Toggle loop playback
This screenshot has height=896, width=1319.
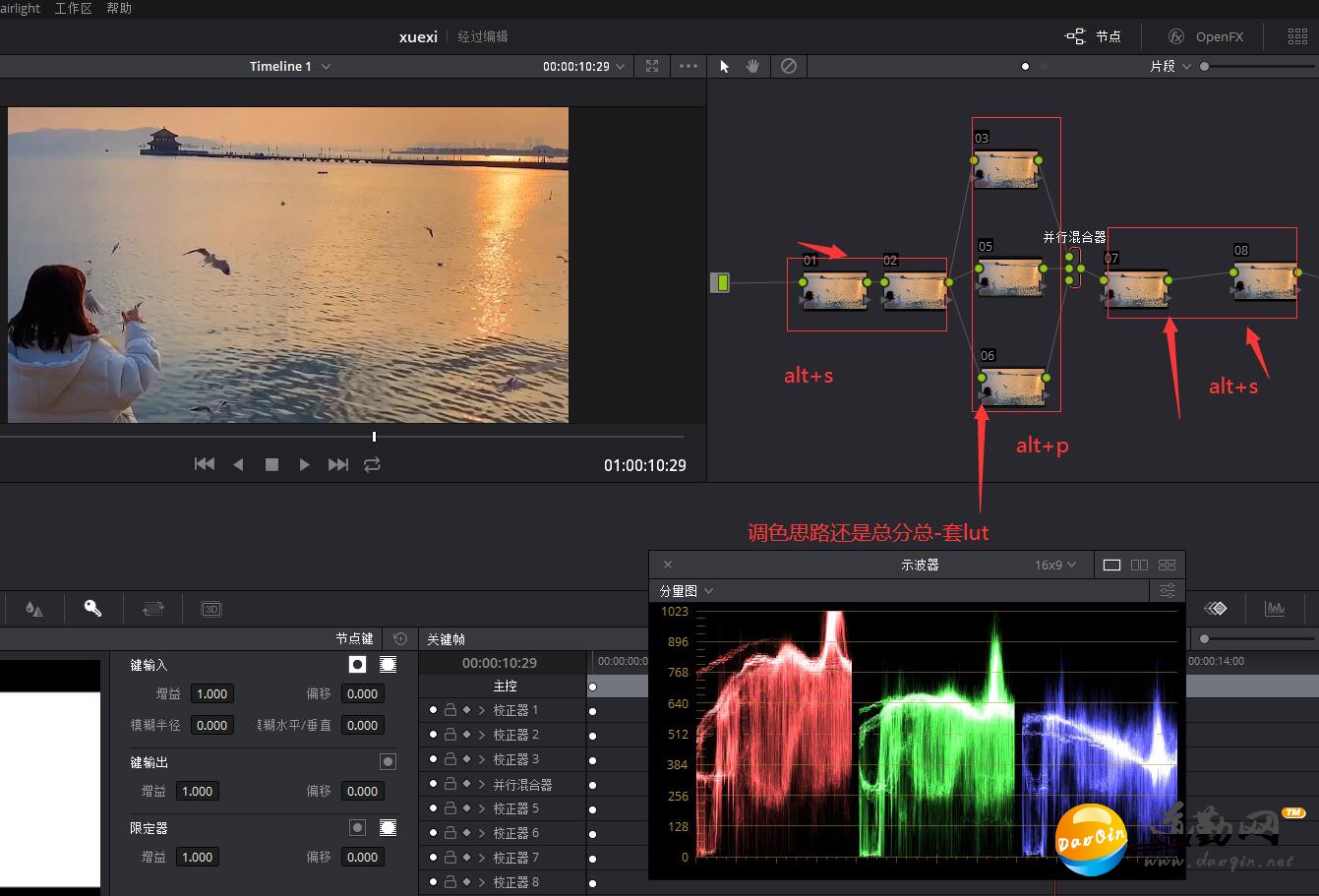pos(372,464)
